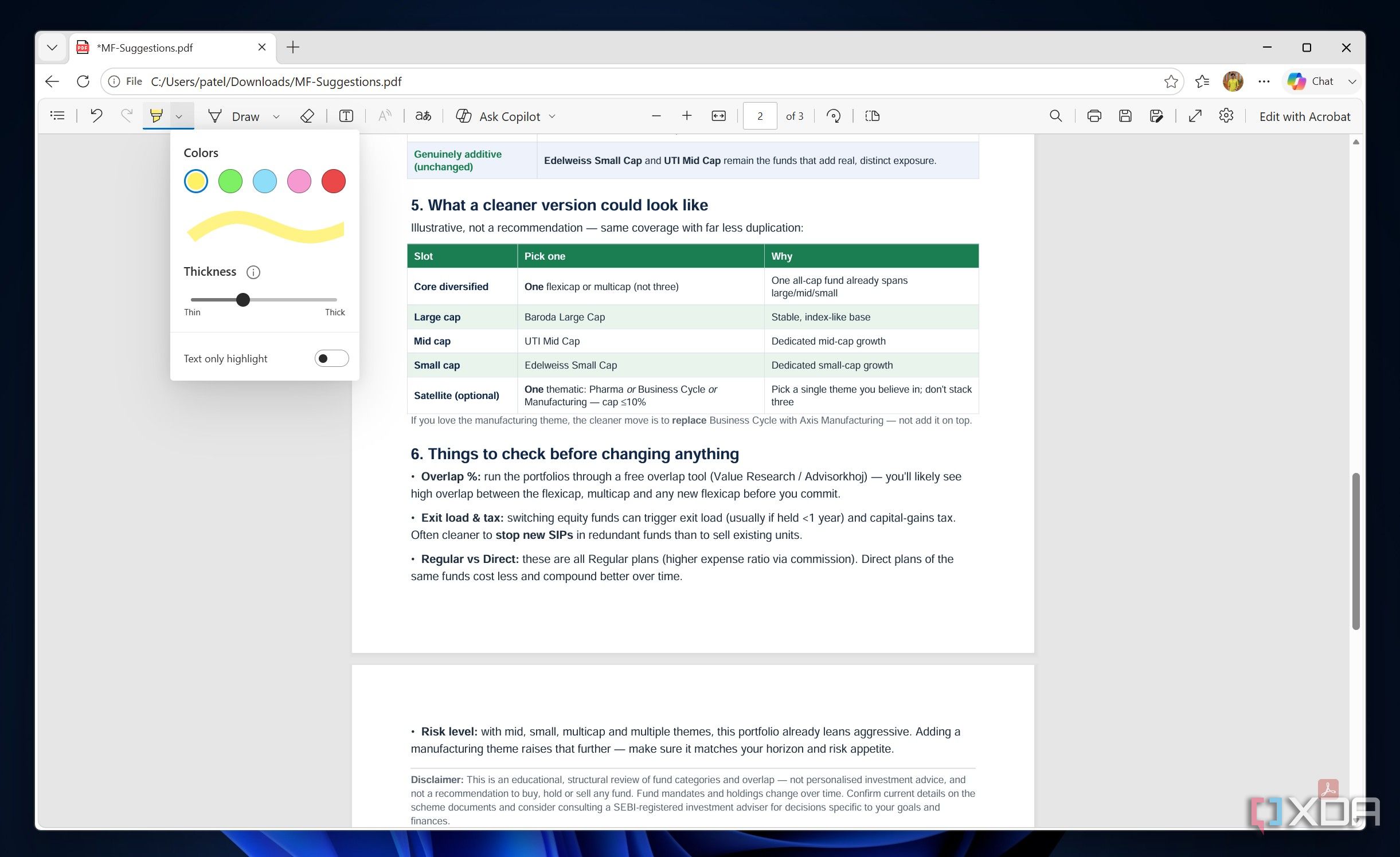The width and height of the screenshot is (1400, 857).
Task: Add this page to favorites star
Action: [1171, 81]
